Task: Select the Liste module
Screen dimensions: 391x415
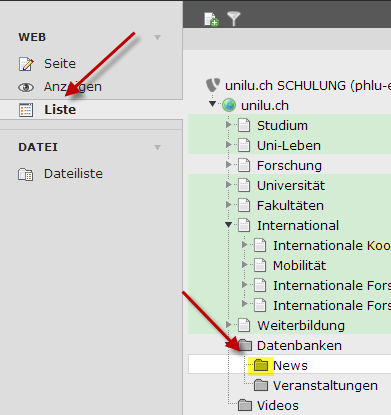Action: [60, 110]
